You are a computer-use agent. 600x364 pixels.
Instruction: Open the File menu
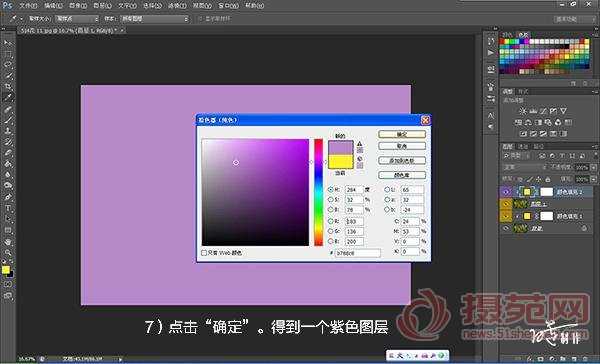[x=28, y=6]
